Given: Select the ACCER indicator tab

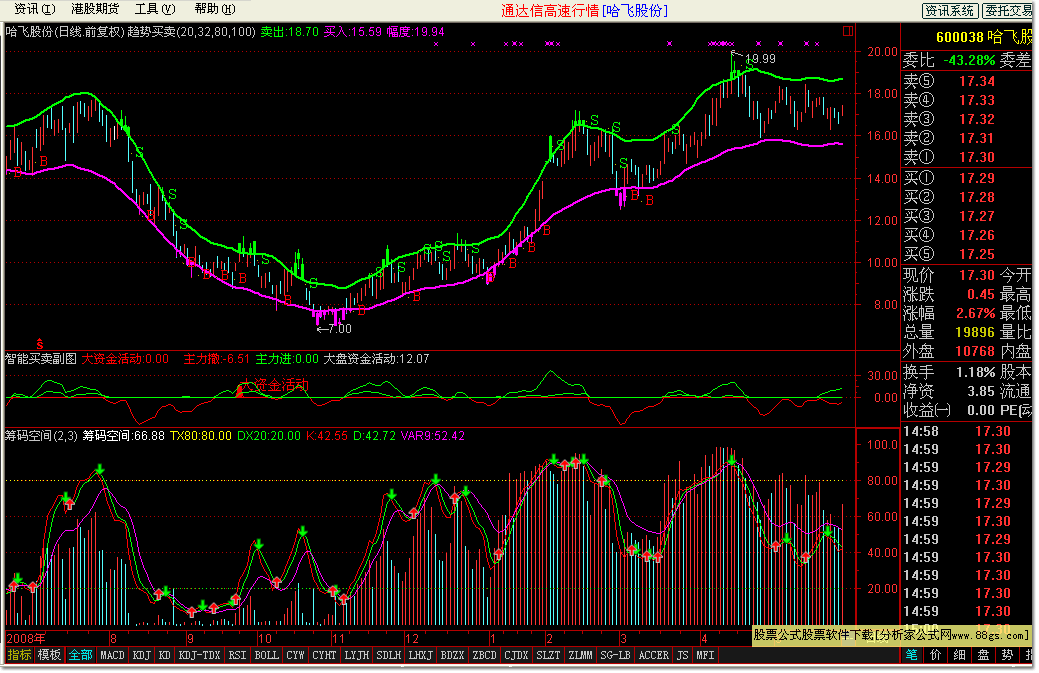Looking at the screenshot, I should coord(653,655).
